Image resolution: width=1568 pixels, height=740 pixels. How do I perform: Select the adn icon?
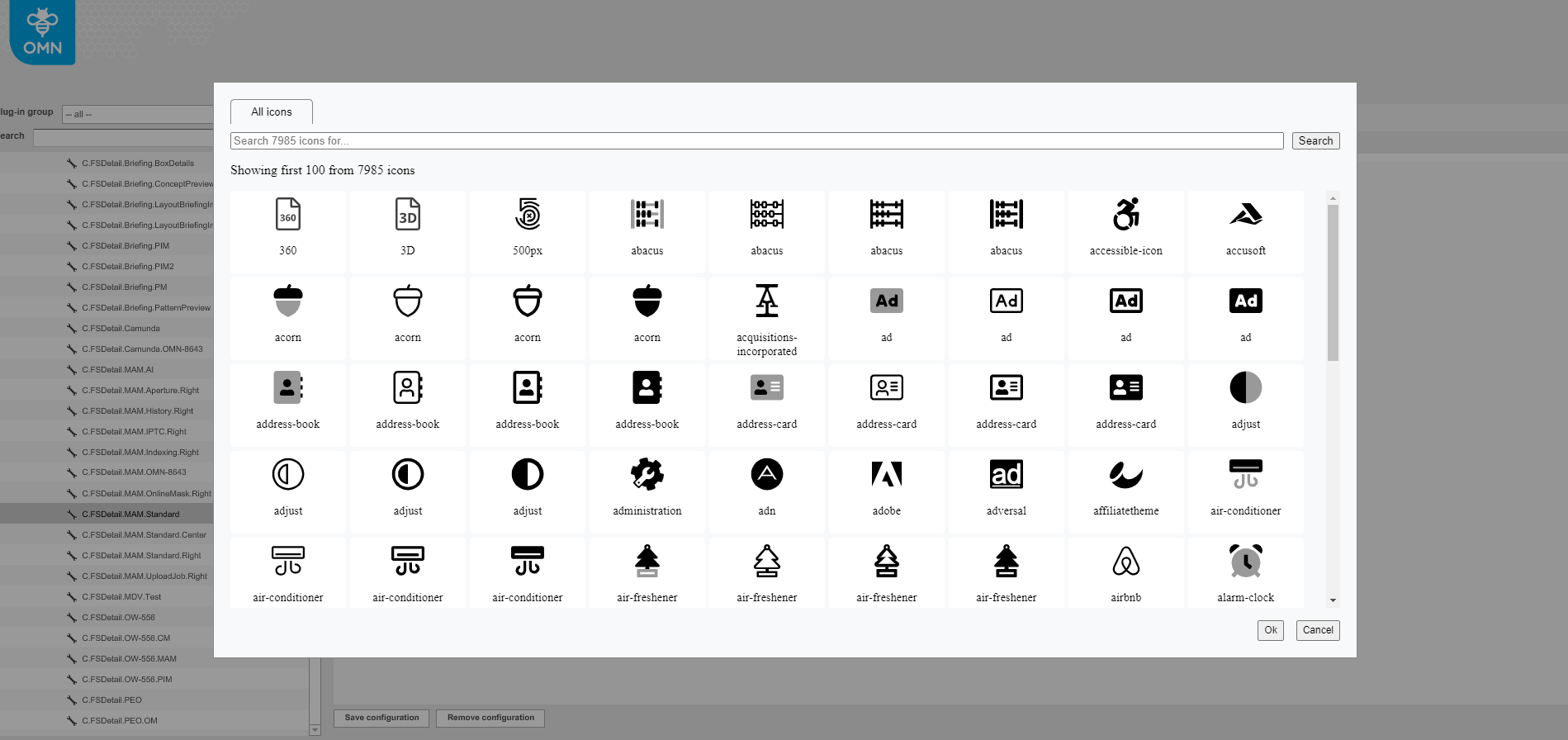point(767,491)
